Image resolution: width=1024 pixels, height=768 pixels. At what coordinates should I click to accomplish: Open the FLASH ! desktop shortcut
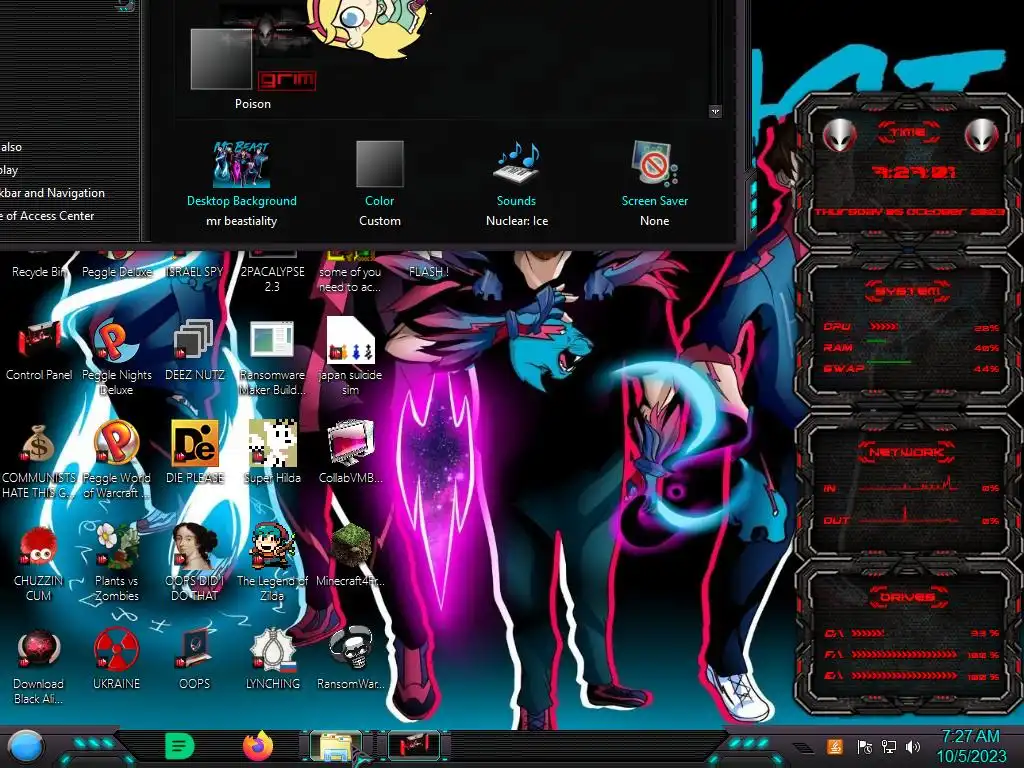[428, 271]
